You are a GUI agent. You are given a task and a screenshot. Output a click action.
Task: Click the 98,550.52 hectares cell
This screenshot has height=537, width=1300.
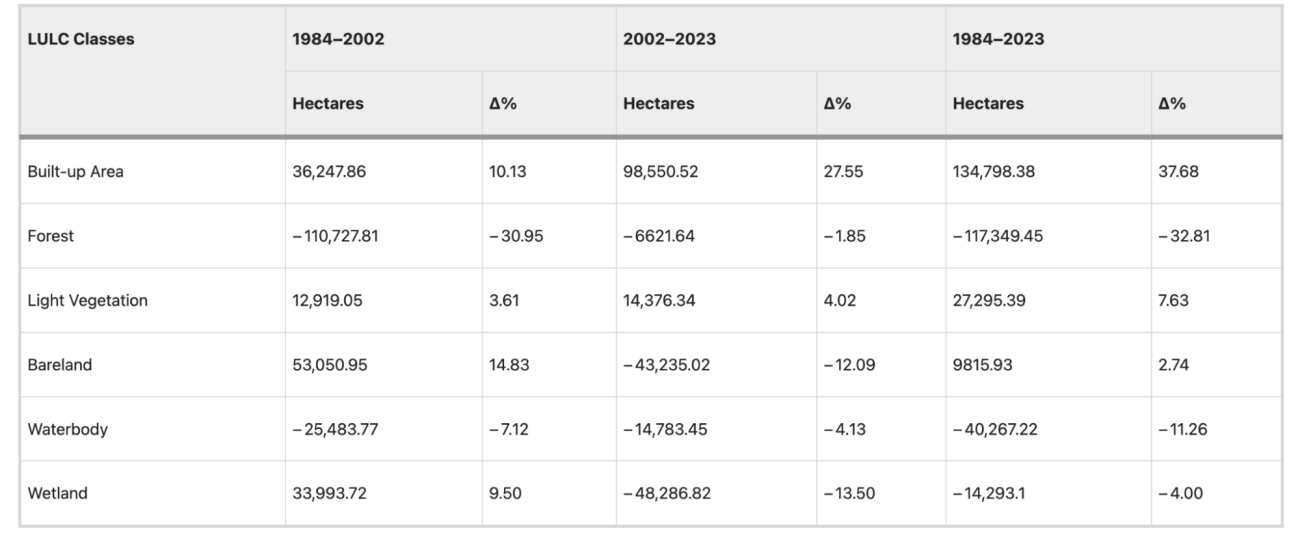[660, 171]
